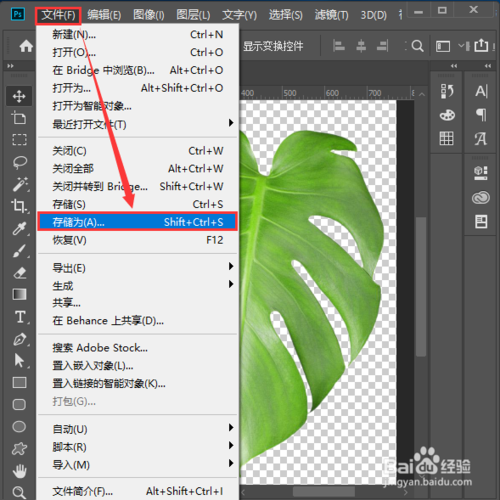Click the vertical canvas scrollbar
Viewport: 500px width, 500px height.
pyautogui.click(x=421, y=287)
